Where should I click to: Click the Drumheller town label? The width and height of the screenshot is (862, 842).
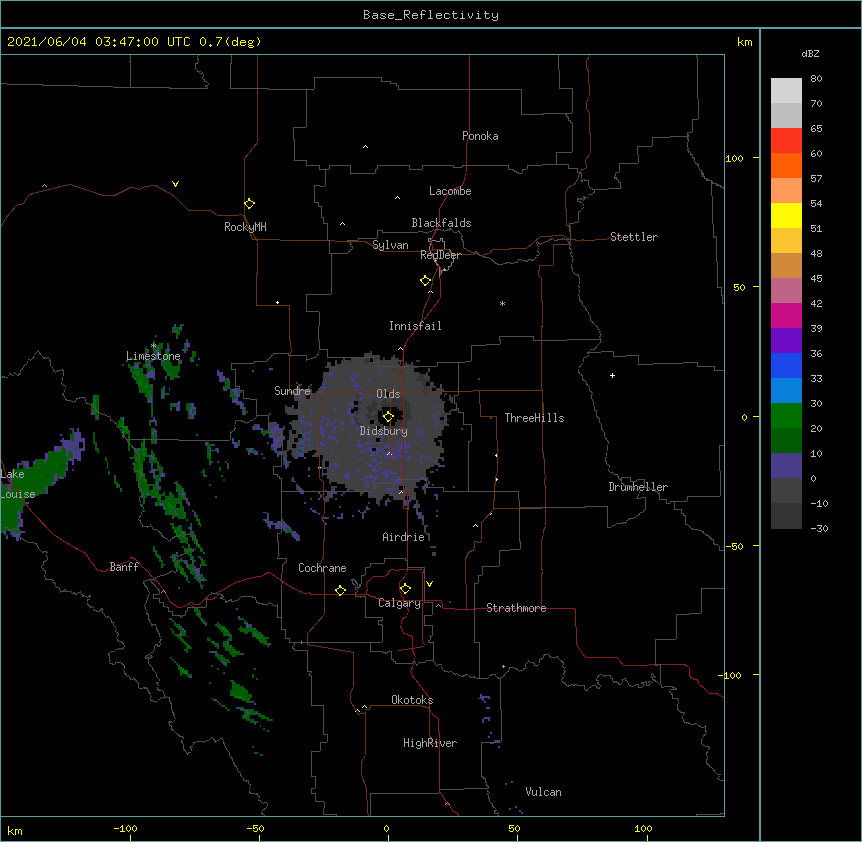[x=638, y=487]
